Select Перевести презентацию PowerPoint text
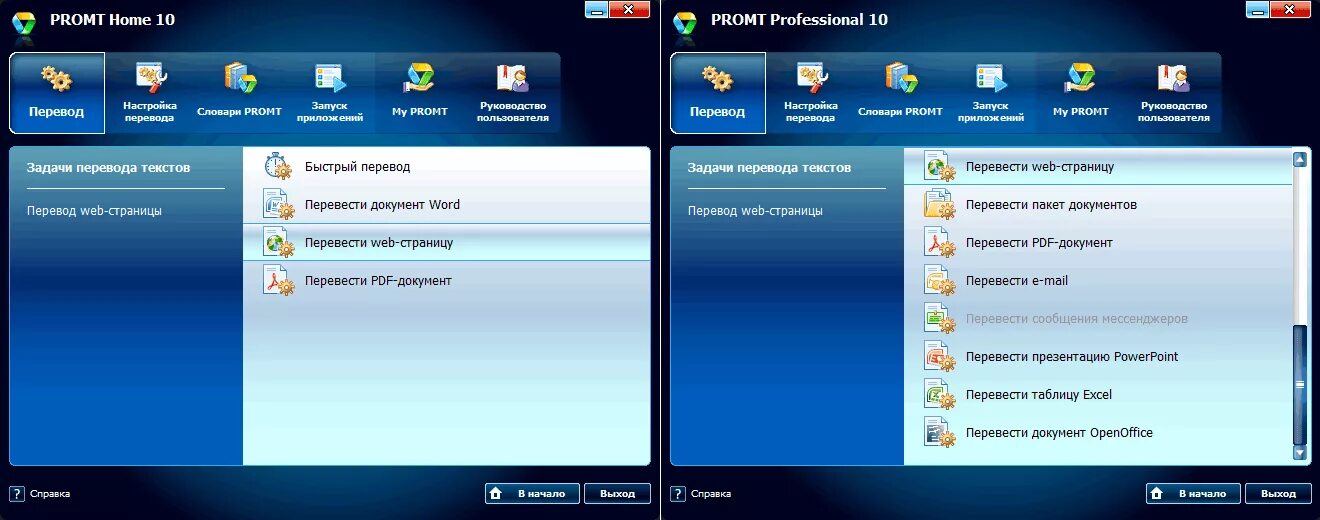Viewport: 1320px width, 520px height. point(1072,357)
